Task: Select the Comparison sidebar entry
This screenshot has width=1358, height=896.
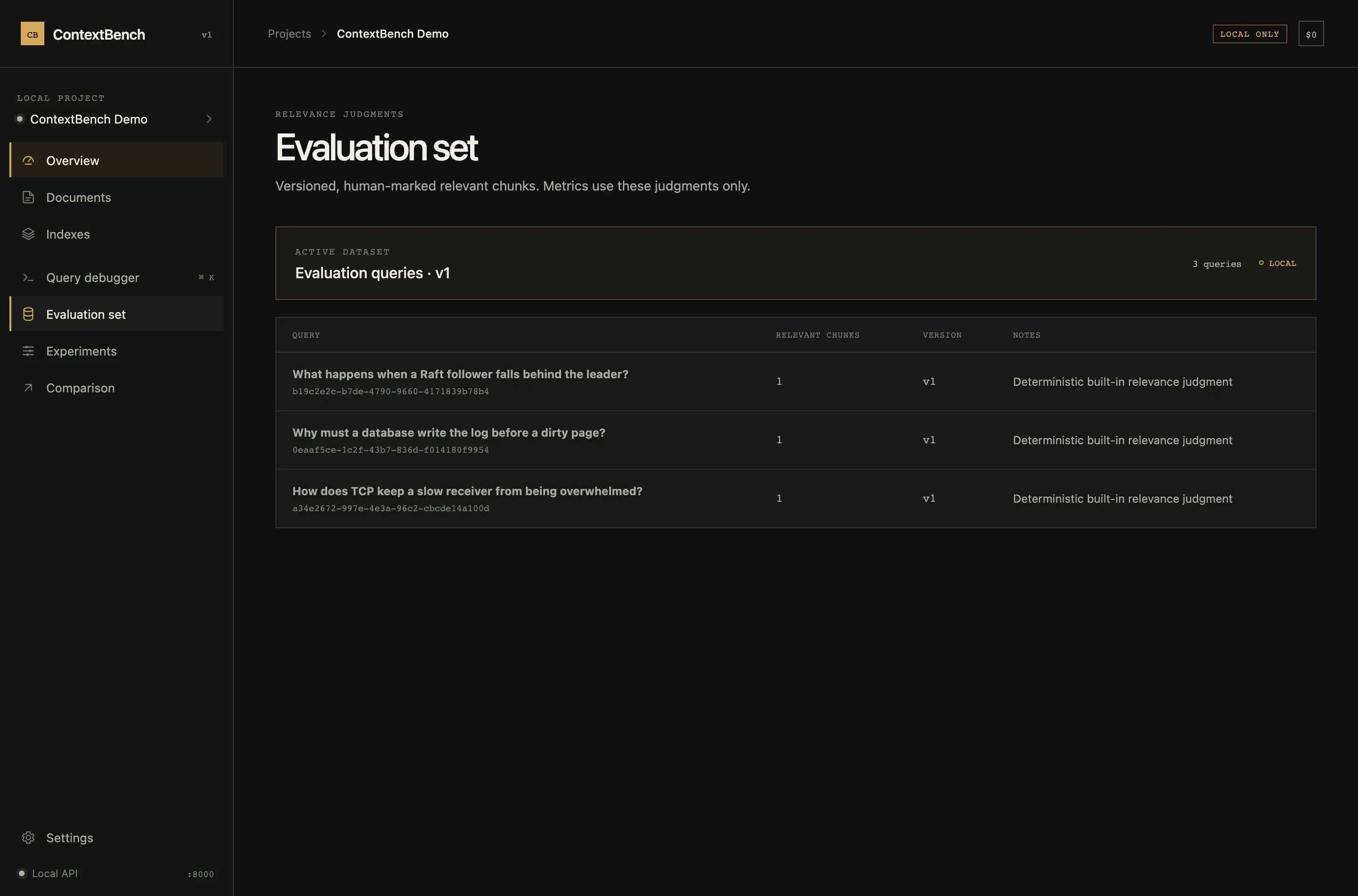Action: (116, 388)
